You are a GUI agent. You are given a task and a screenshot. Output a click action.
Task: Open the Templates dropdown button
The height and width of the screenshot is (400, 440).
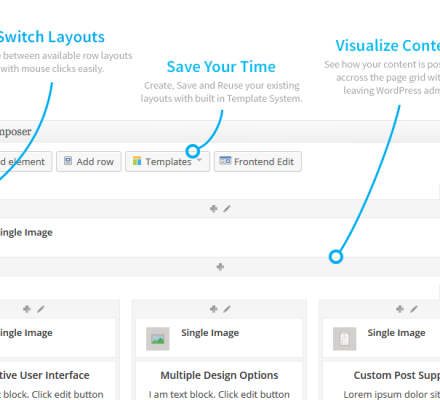click(167, 162)
